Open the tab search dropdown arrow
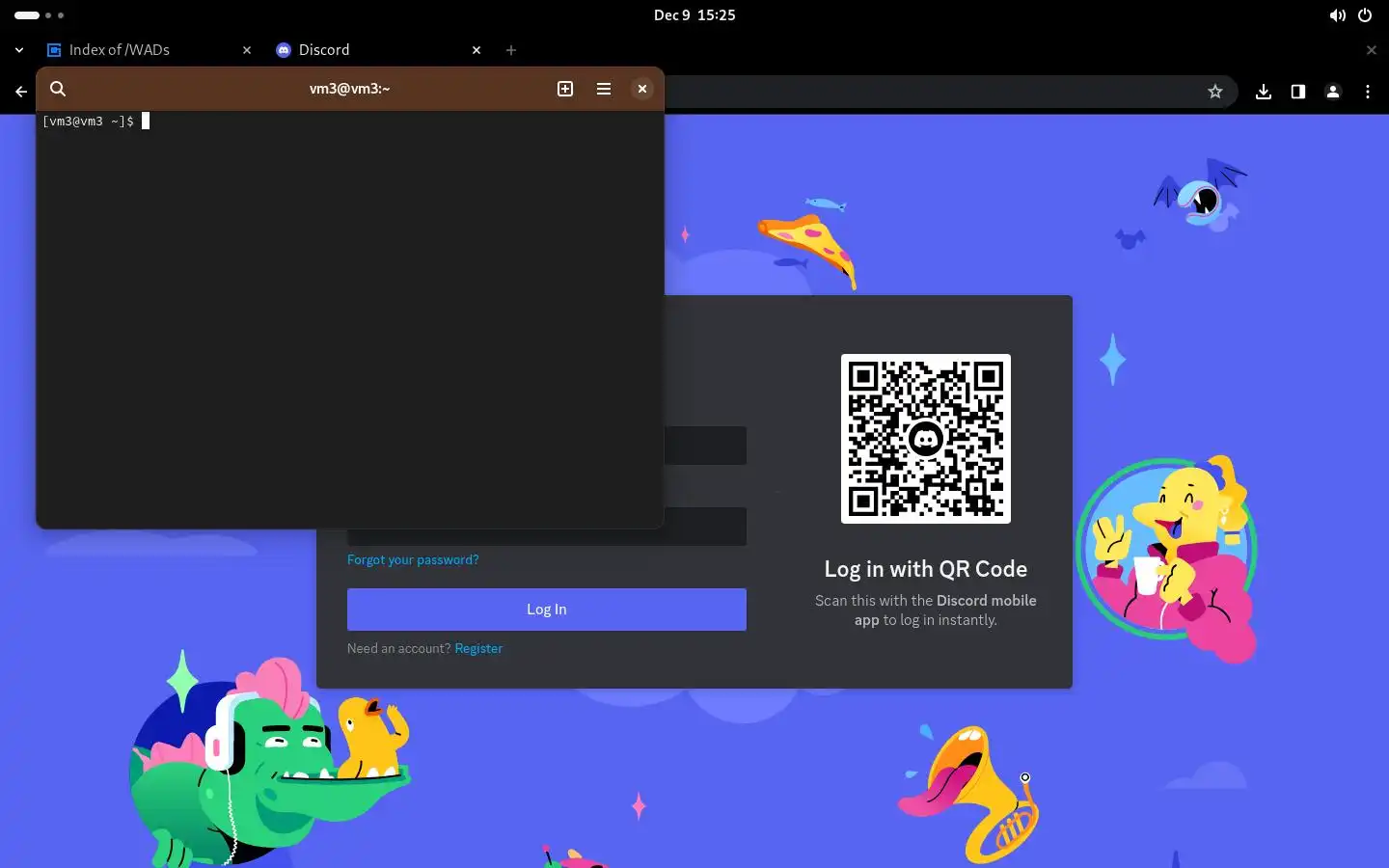This screenshot has height=868, width=1389. 19,50
